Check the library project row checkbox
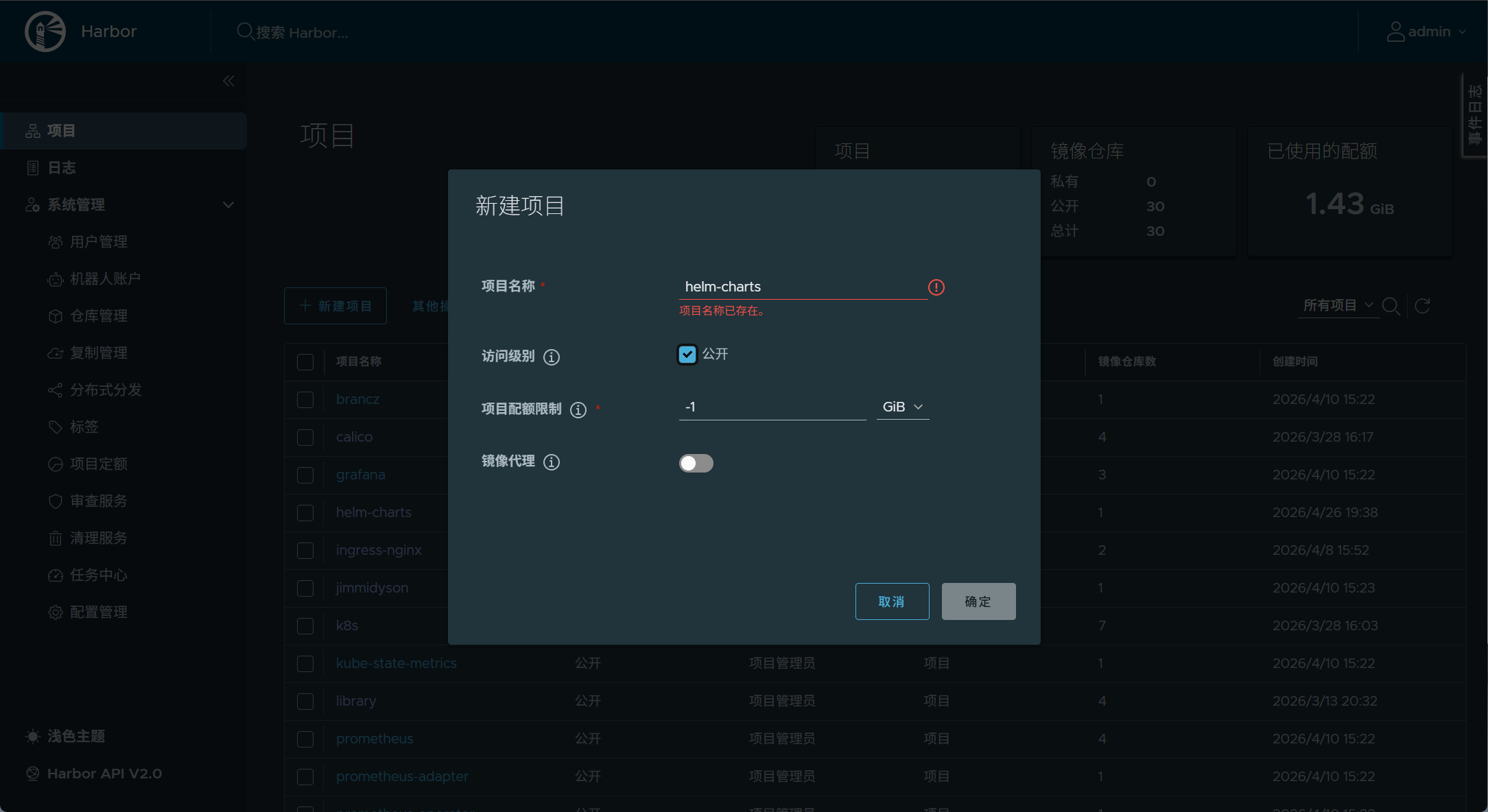The width and height of the screenshot is (1488, 812). (305, 702)
